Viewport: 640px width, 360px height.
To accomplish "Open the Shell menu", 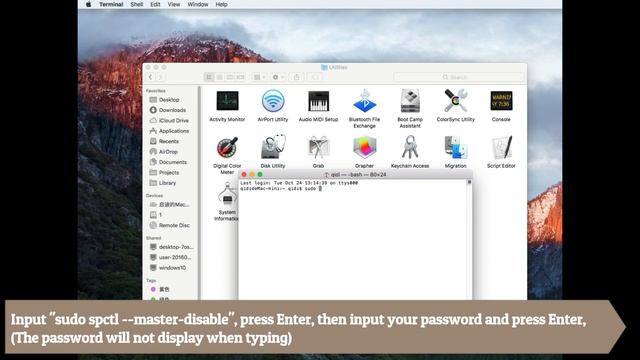I will click(136, 4).
